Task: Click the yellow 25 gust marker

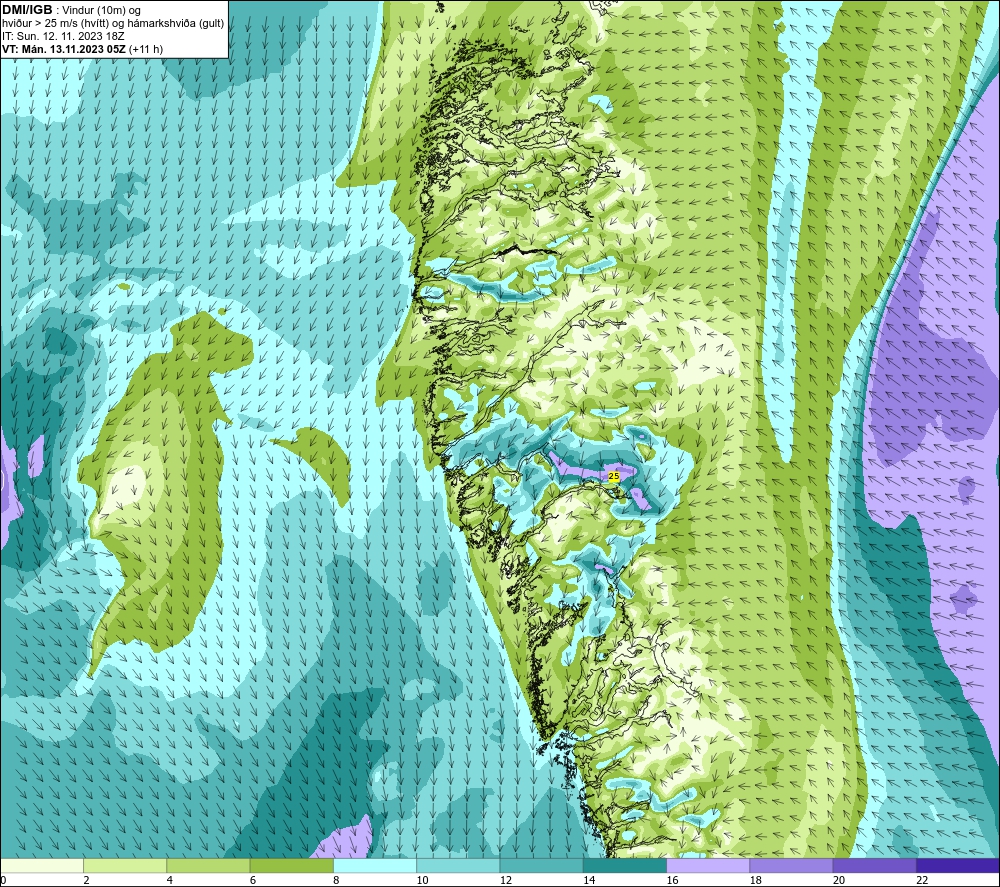Action: point(614,476)
